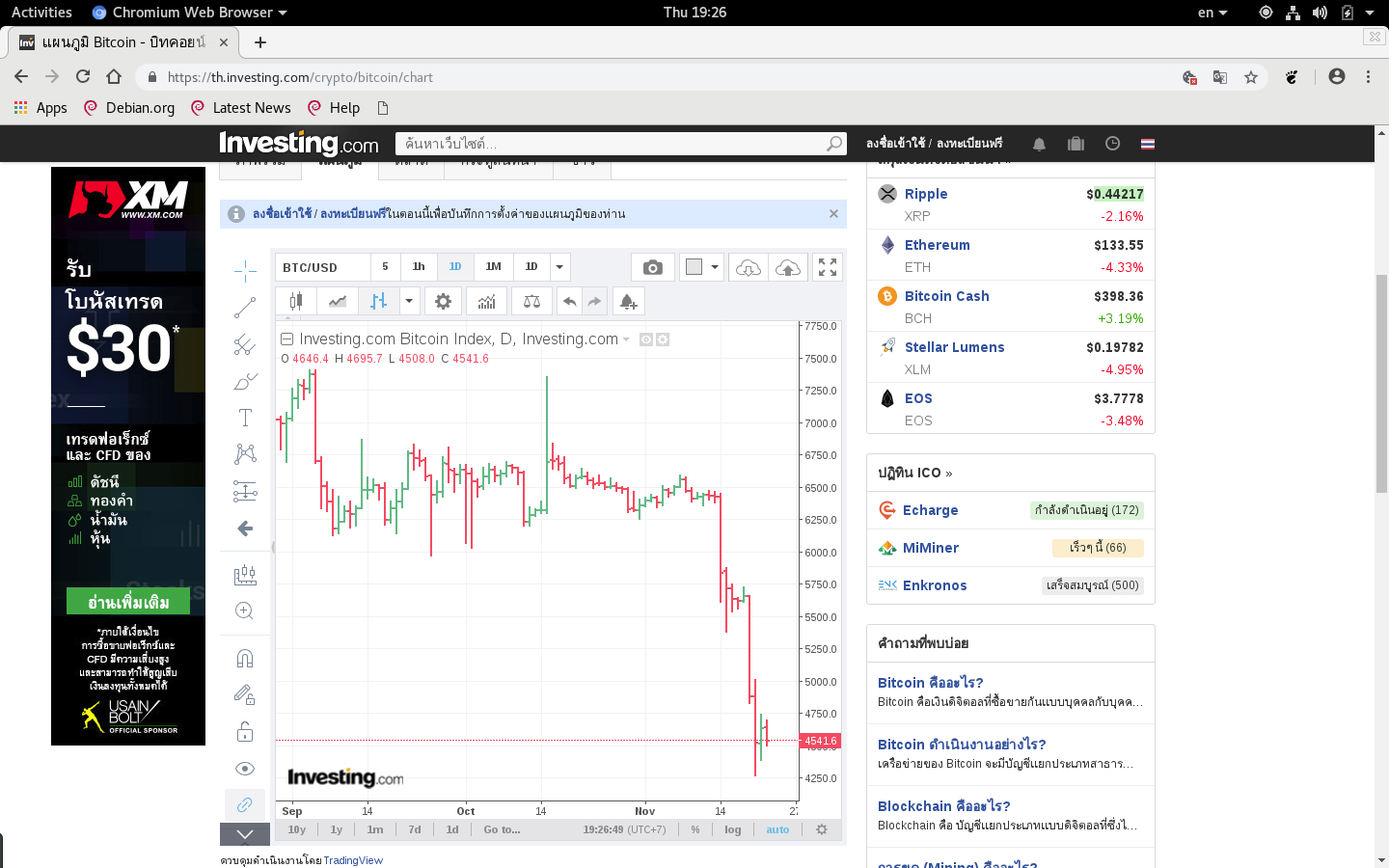Select the back arrow marker tool
The width and height of the screenshot is (1389, 868).
pos(245,529)
